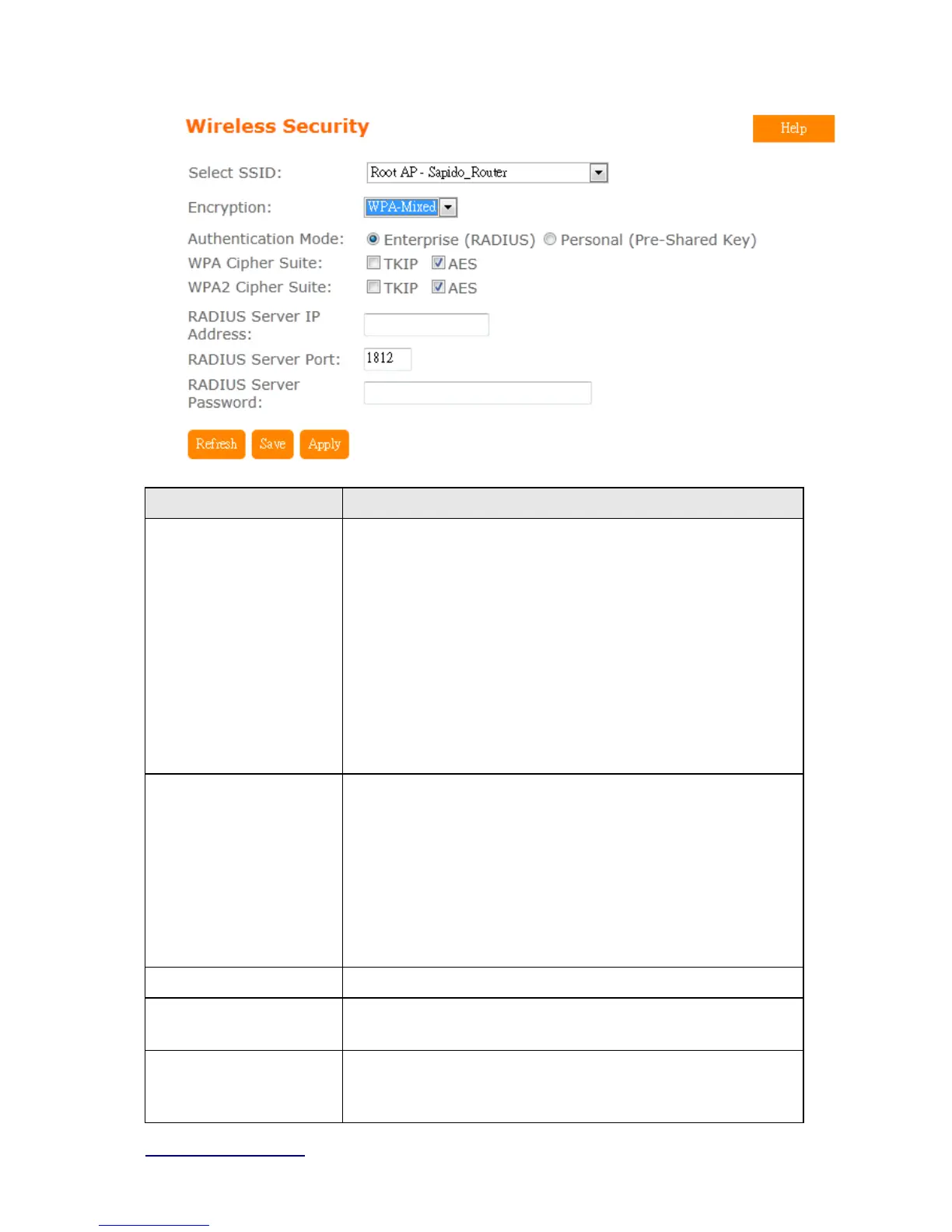Enable TKIP for WPA Cipher Suite
This screenshot has width=952, height=1232.
373,263
